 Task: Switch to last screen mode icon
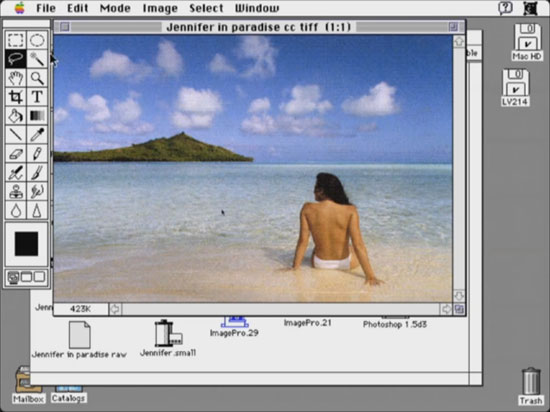point(39,277)
